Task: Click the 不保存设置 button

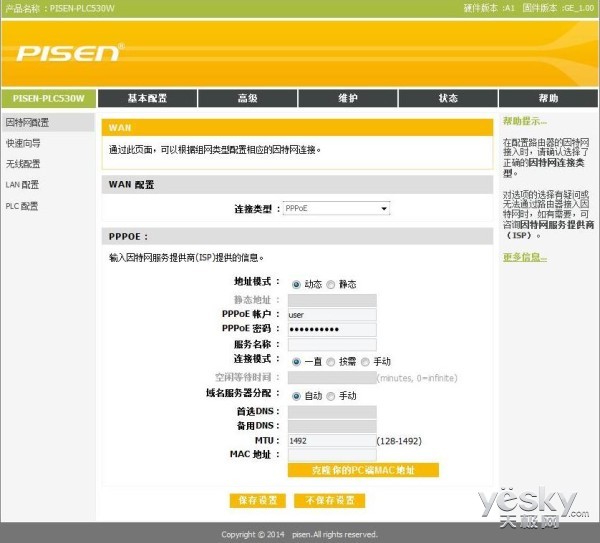Action: 329,501
